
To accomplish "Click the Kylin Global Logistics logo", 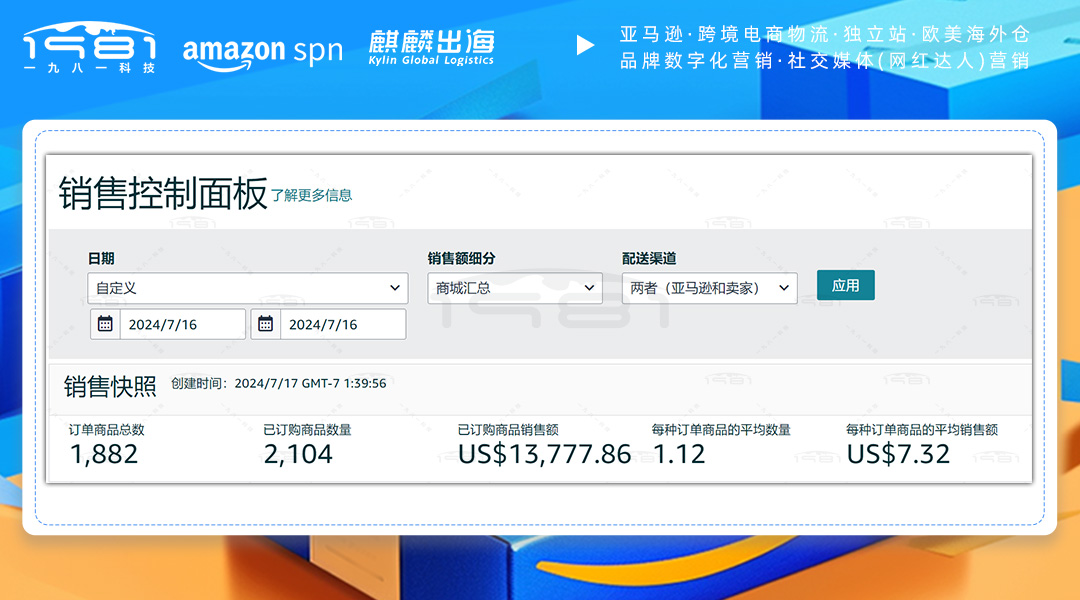I will click(431, 48).
